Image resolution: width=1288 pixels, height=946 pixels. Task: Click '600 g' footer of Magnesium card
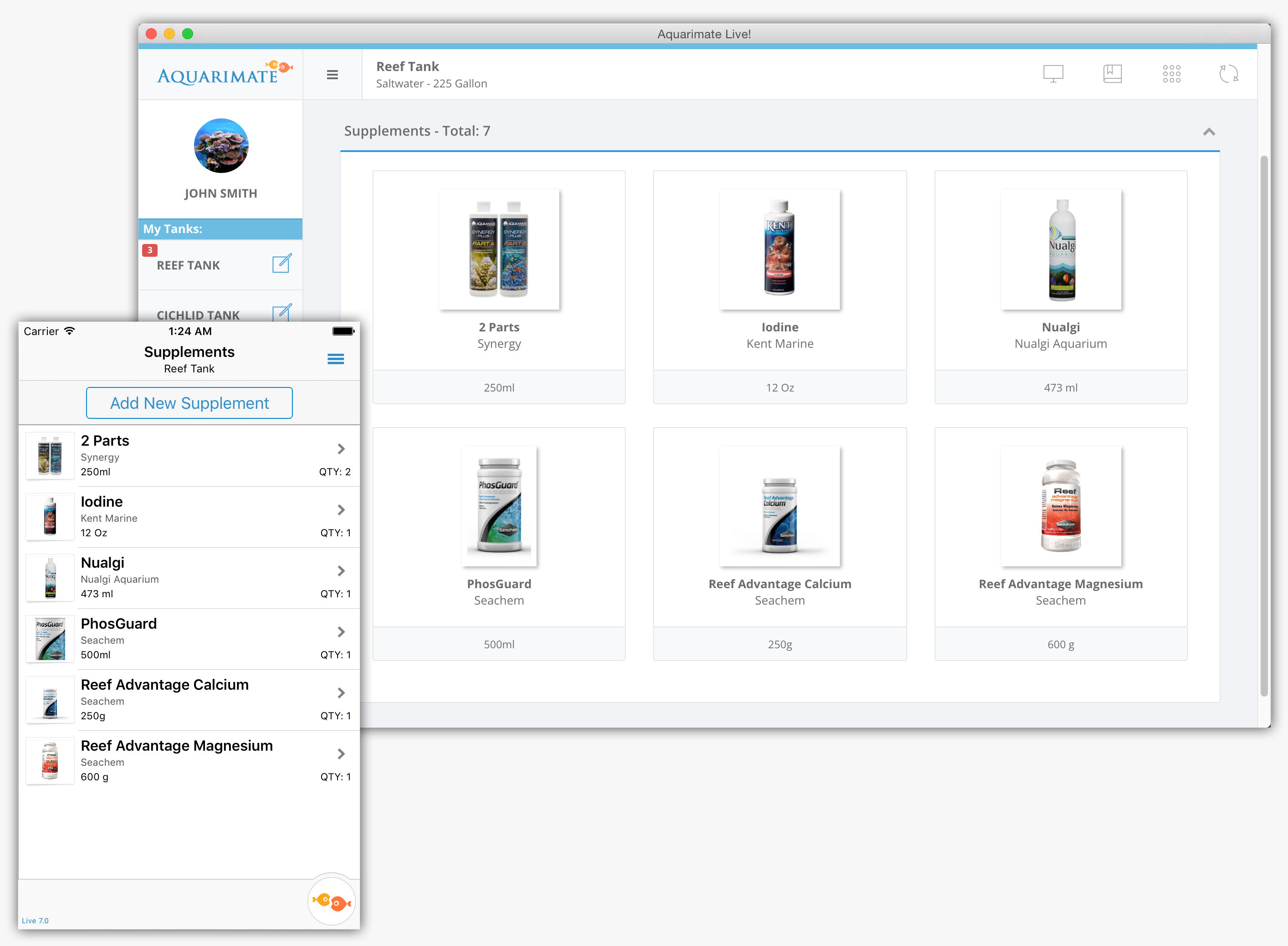1061,644
